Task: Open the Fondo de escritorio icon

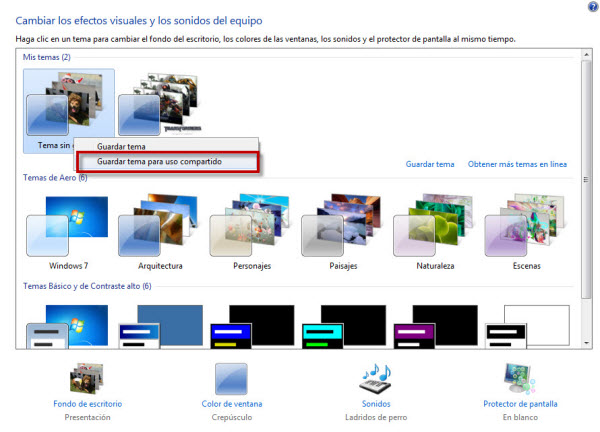Action: [x=87, y=377]
